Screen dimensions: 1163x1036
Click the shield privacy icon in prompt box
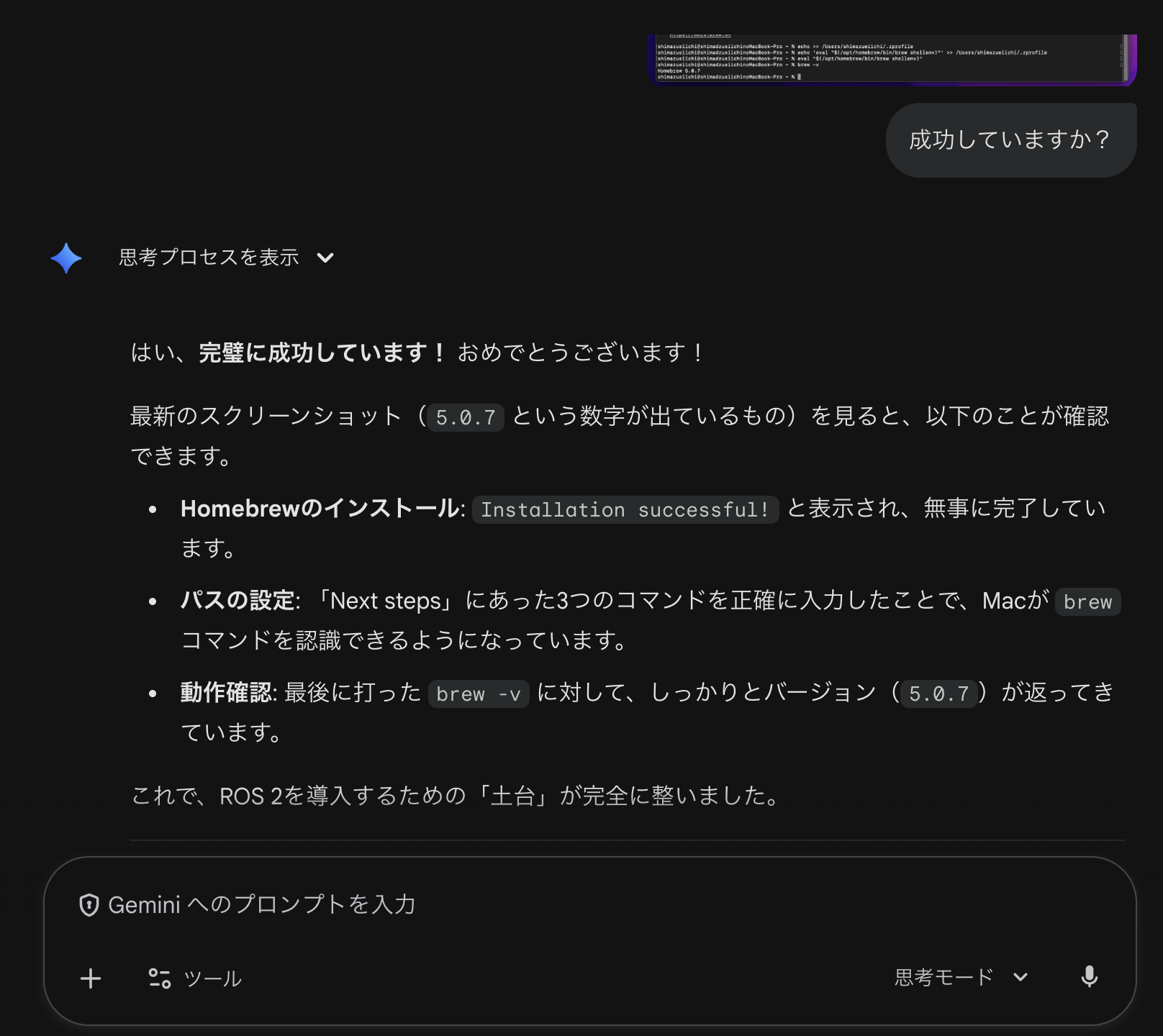pyautogui.click(x=89, y=905)
